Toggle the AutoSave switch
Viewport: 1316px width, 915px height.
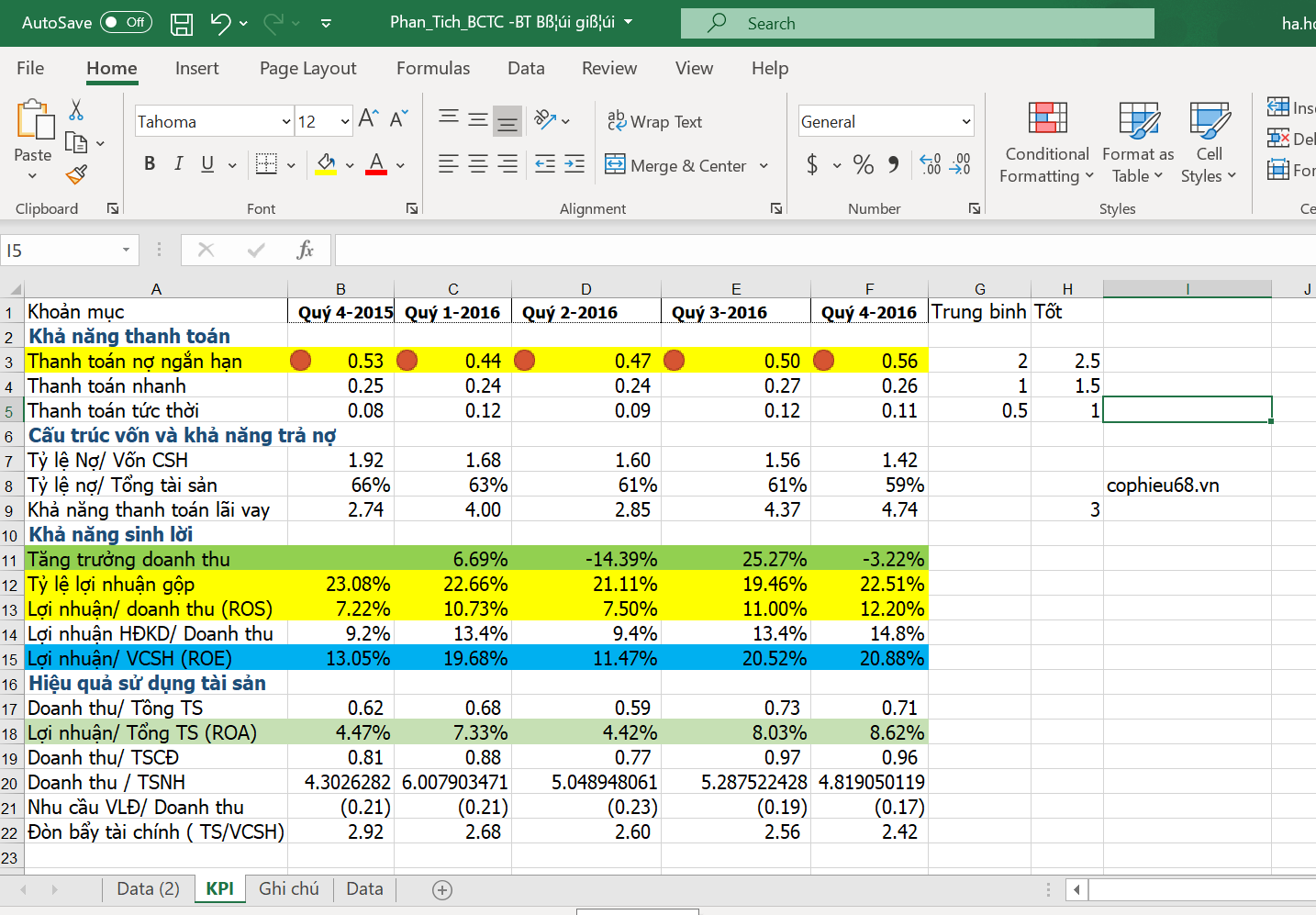point(126,23)
